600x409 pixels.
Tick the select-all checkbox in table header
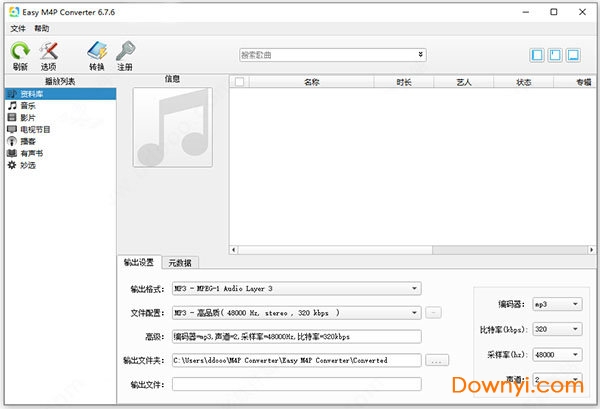(240, 82)
